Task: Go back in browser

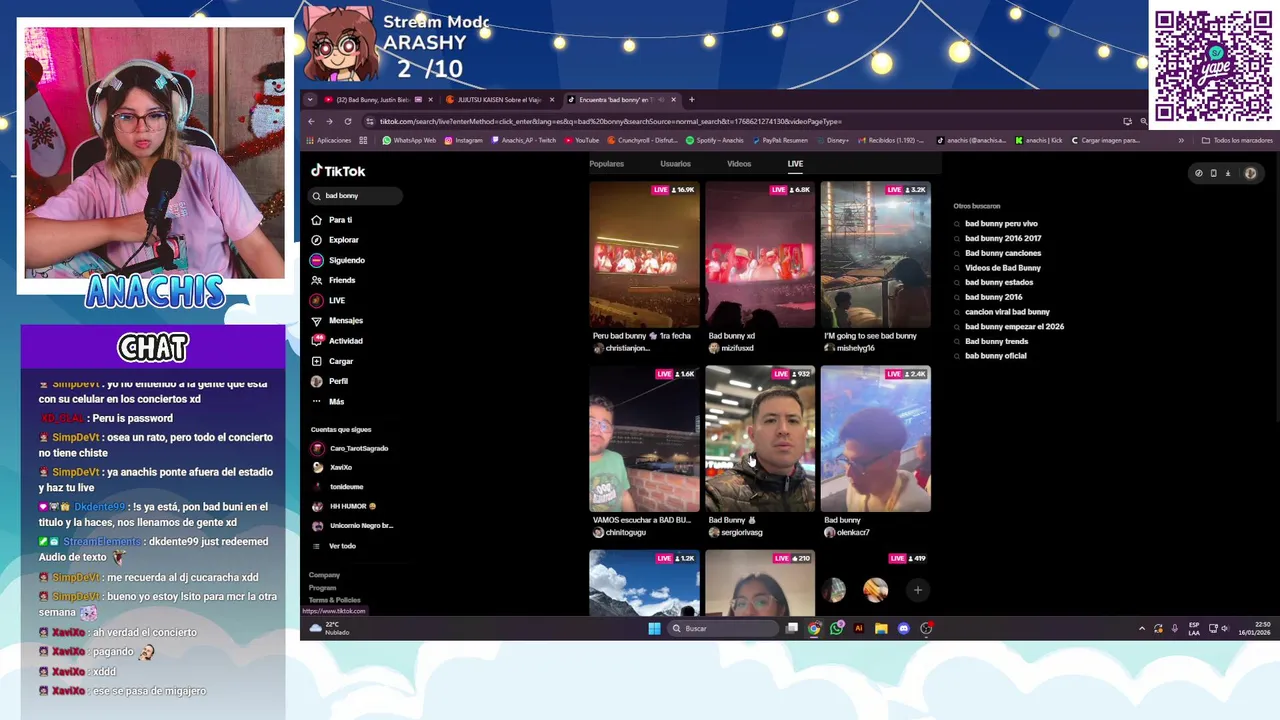Action: point(311,122)
